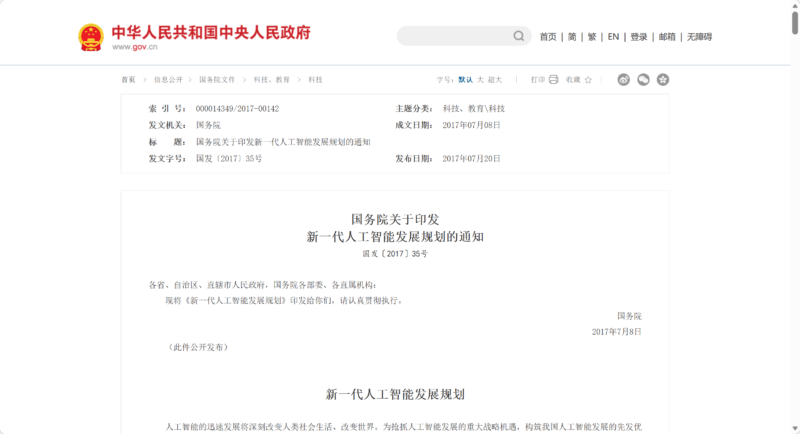
Task: Click the scrollbar down arrow
Action: [795, 428]
